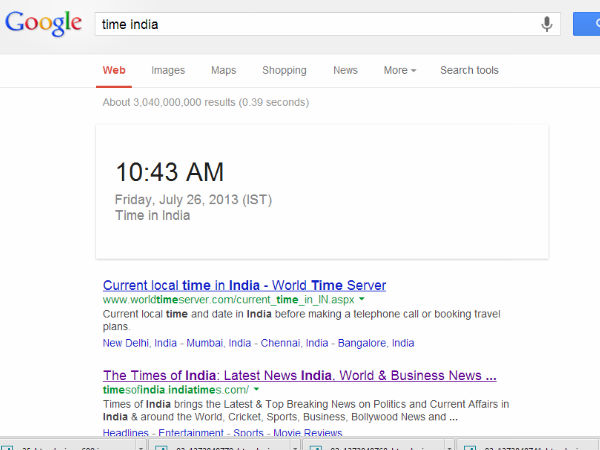Viewport: 600px width, 450px height.
Task: Click the Google logo
Action: (43, 22)
